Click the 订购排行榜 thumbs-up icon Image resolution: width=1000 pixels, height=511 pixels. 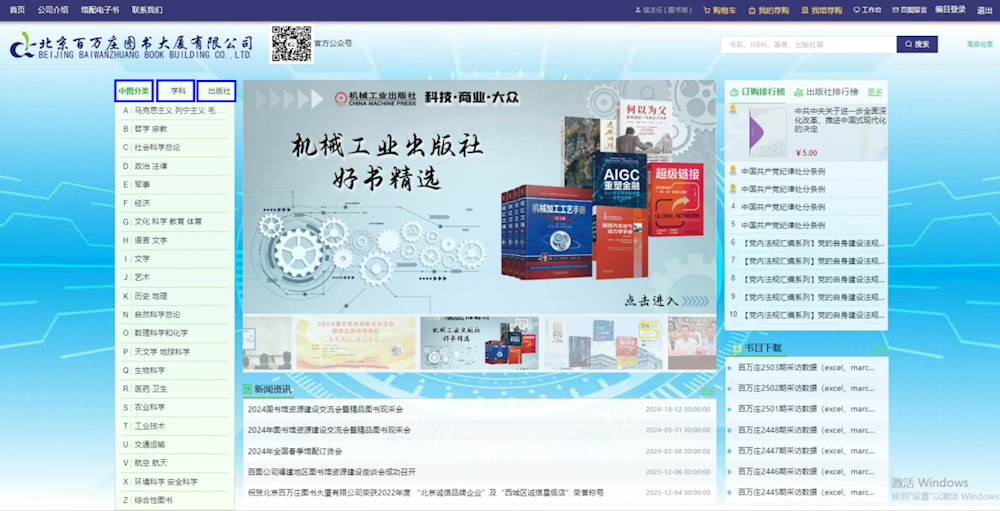click(x=734, y=92)
